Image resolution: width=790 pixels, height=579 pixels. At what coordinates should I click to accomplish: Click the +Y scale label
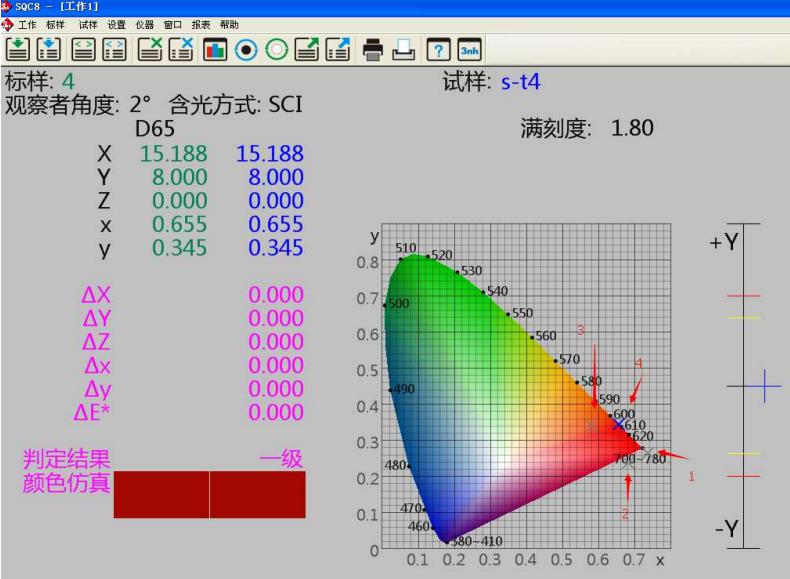pyautogui.click(x=724, y=242)
